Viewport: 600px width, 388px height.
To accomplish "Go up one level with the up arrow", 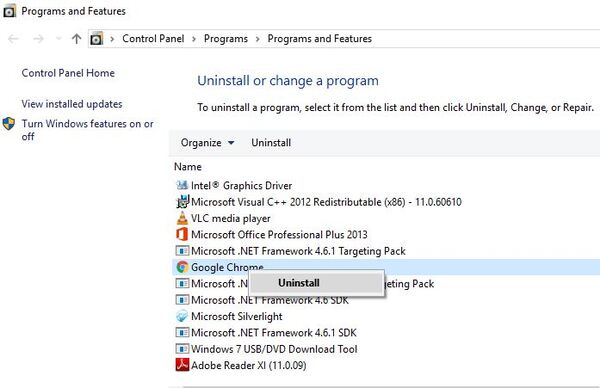I will (x=77, y=39).
